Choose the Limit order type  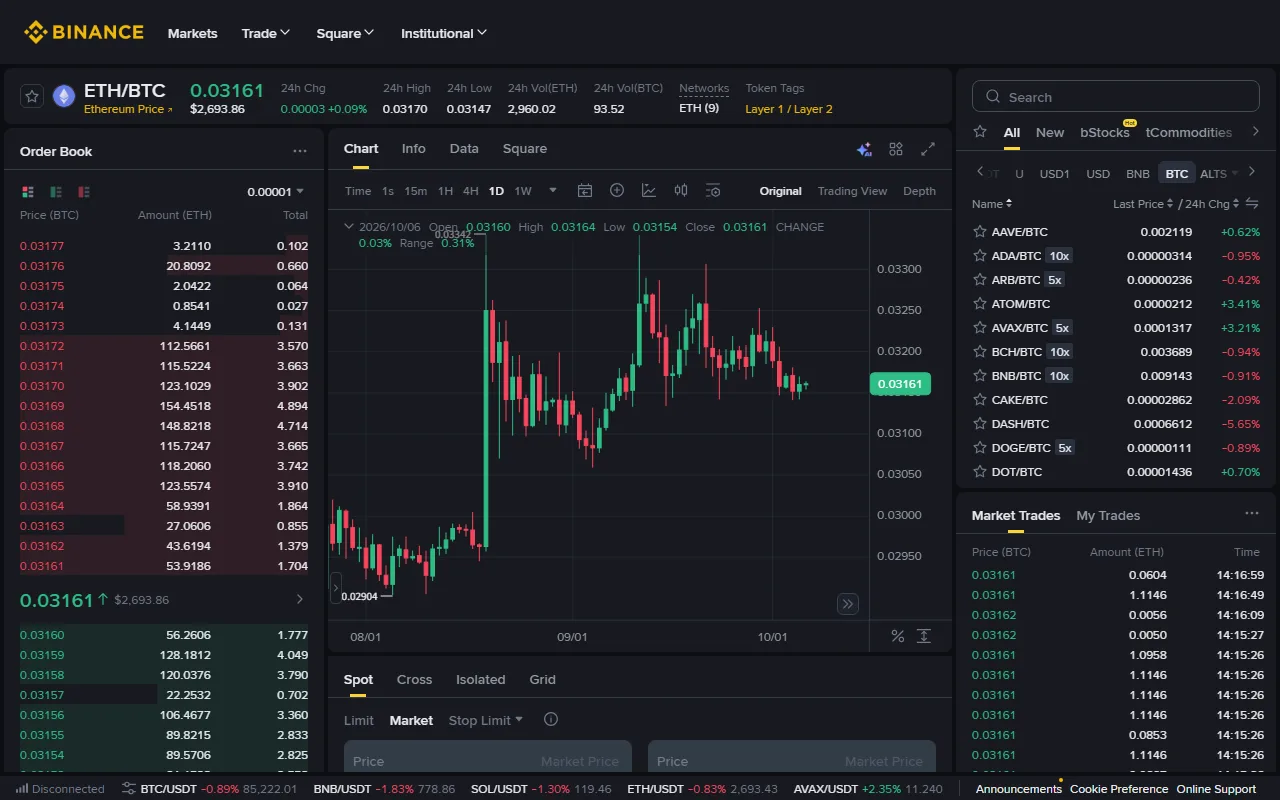[359, 720]
